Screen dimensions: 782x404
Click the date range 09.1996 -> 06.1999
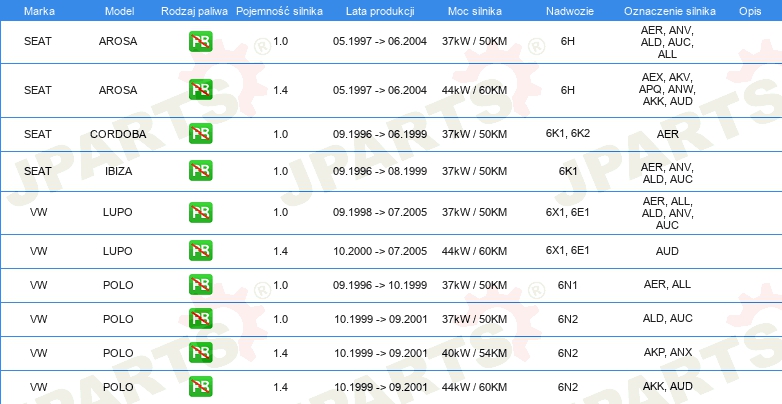point(380,134)
